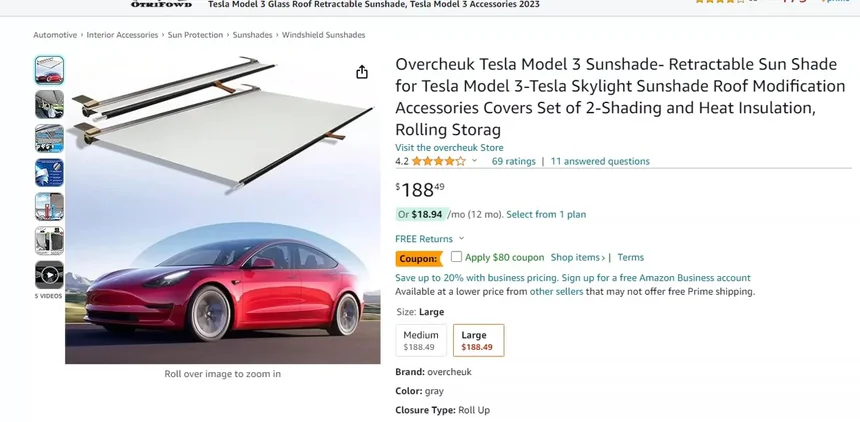Select the fourth blue product thumbnail
Viewport: 860px width, 422px height.
click(49, 172)
